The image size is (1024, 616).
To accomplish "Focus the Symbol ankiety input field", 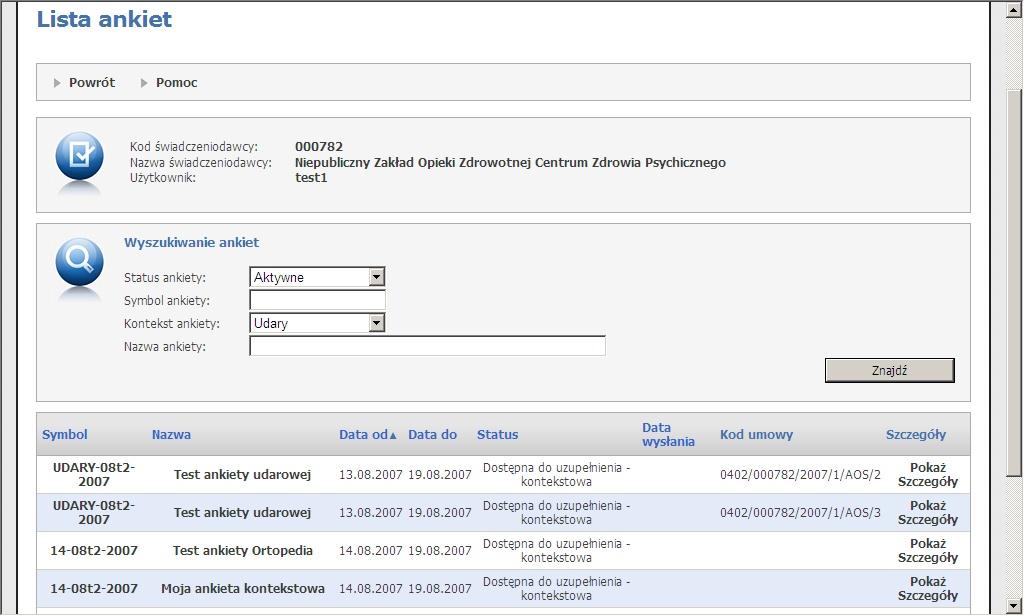I will [x=317, y=300].
